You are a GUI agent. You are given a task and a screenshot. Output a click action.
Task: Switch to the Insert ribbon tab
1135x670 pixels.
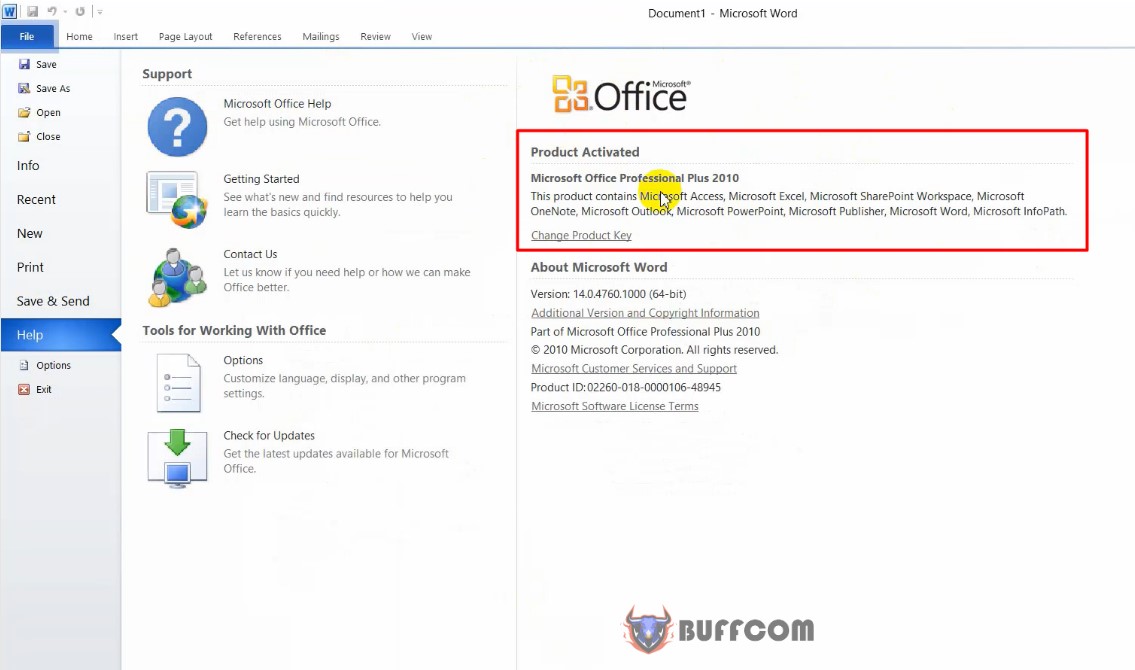point(125,36)
